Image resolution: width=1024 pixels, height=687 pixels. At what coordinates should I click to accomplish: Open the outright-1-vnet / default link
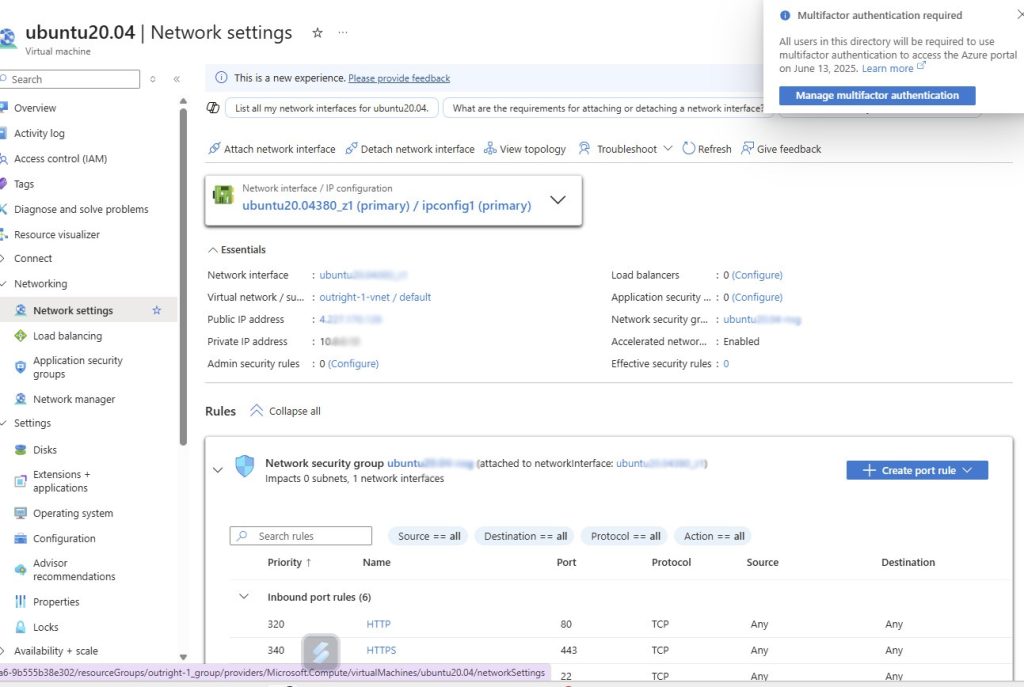point(375,297)
